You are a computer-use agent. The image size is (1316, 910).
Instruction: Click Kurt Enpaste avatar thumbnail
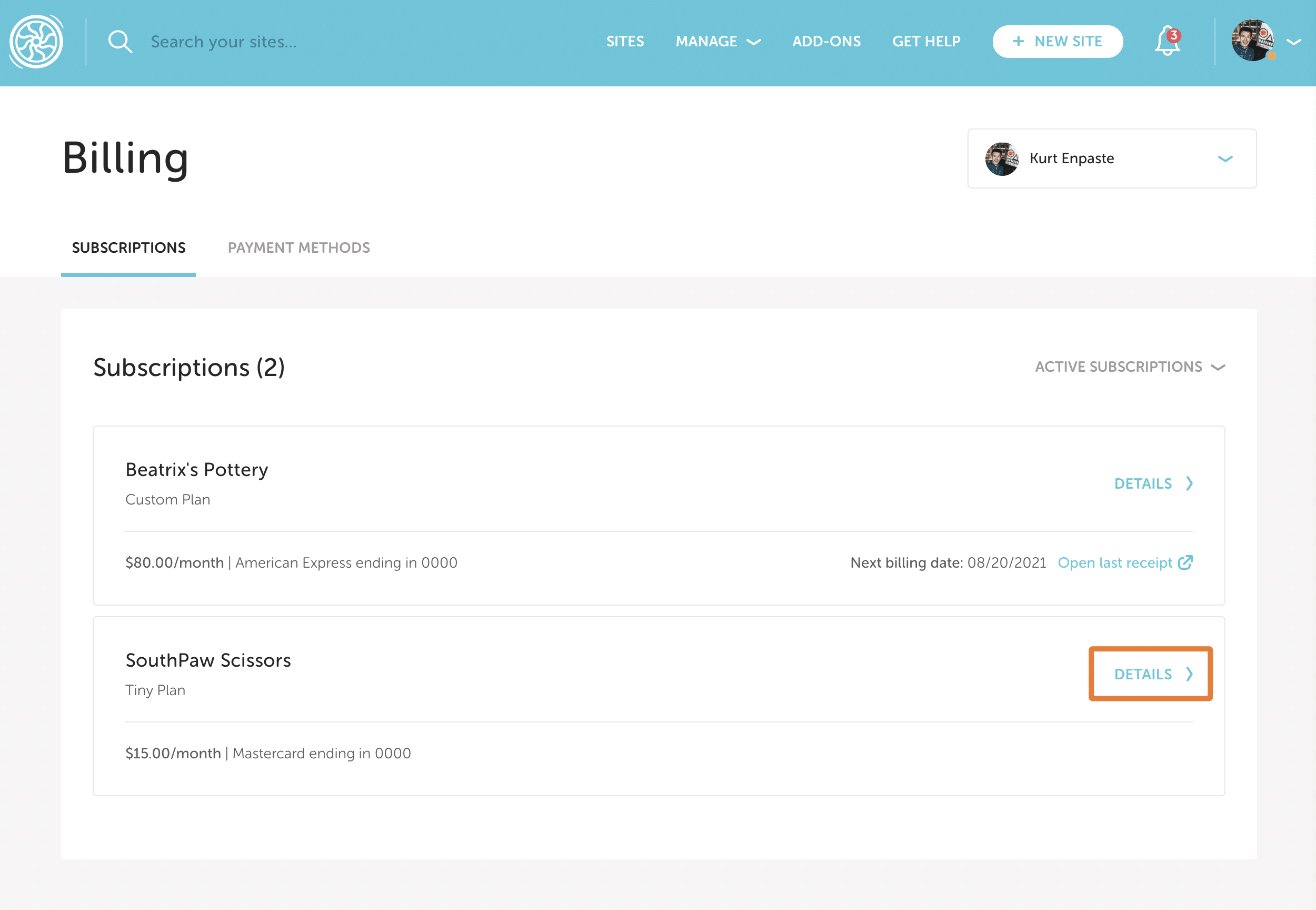click(1002, 159)
